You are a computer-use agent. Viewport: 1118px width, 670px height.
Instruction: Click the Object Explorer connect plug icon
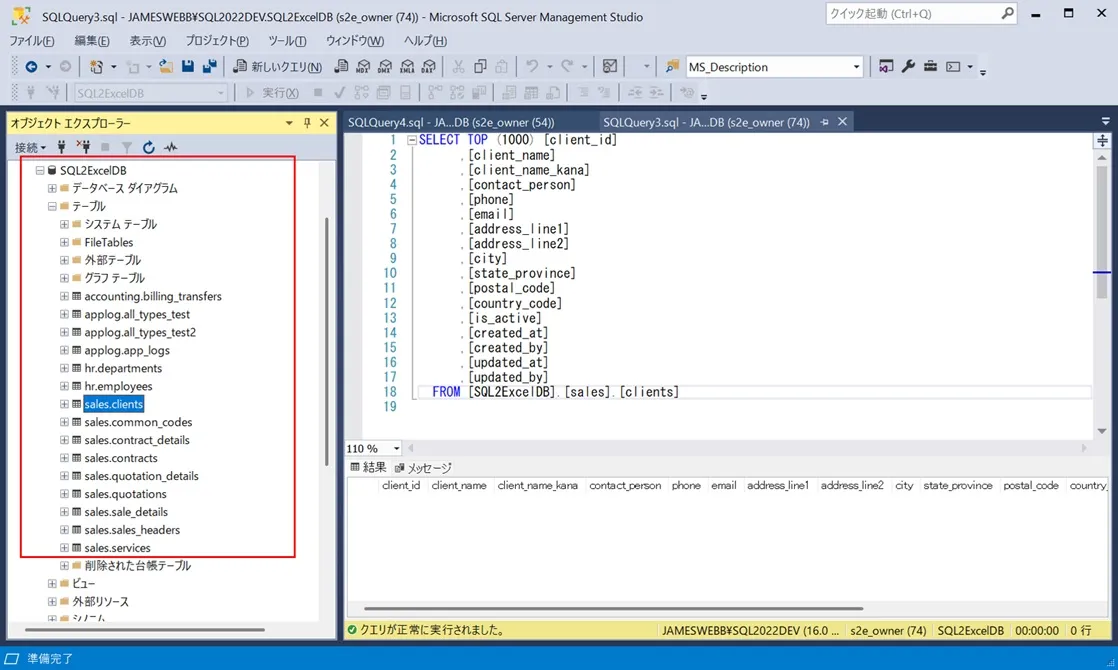[61, 147]
